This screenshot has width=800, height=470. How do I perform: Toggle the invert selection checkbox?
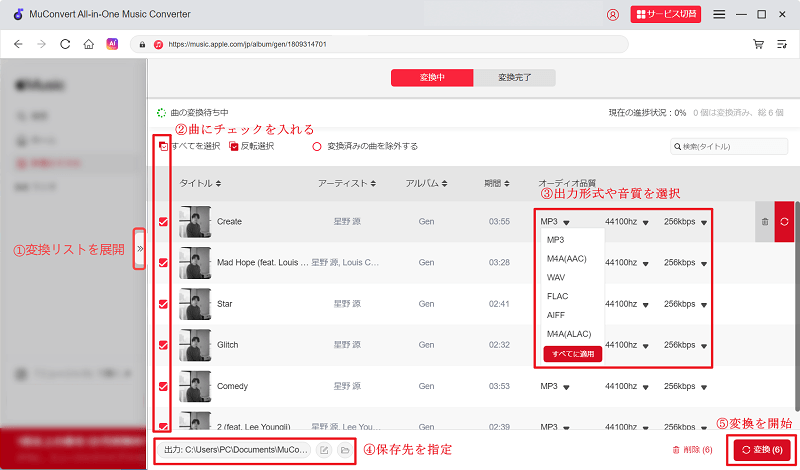click(234, 146)
